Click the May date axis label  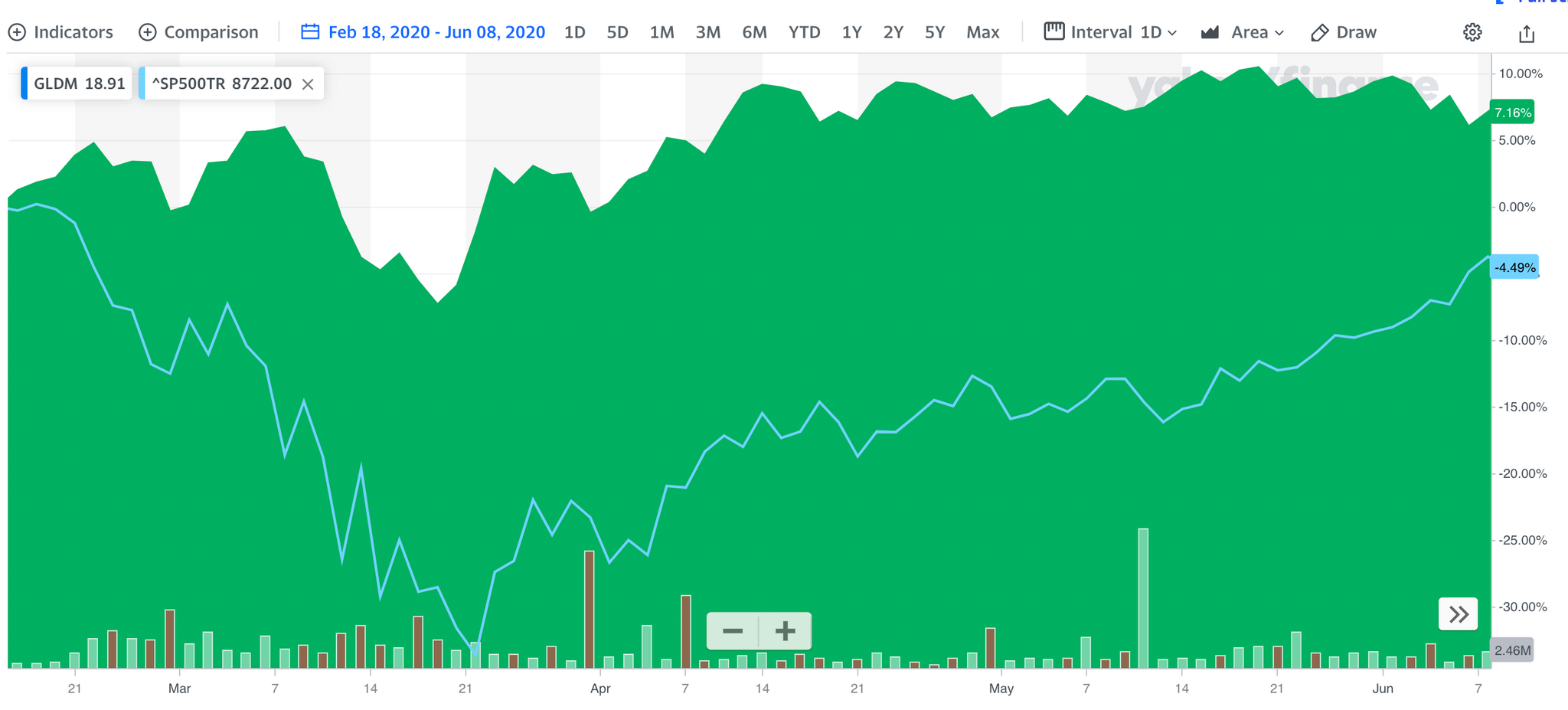[x=1001, y=689]
